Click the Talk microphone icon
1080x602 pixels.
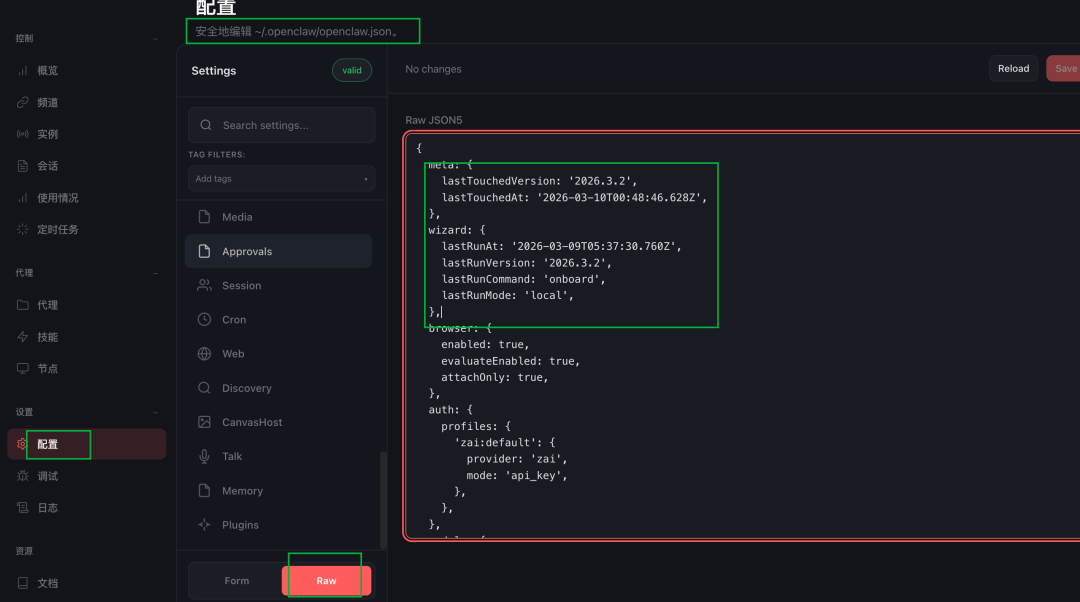tap(204, 457)
